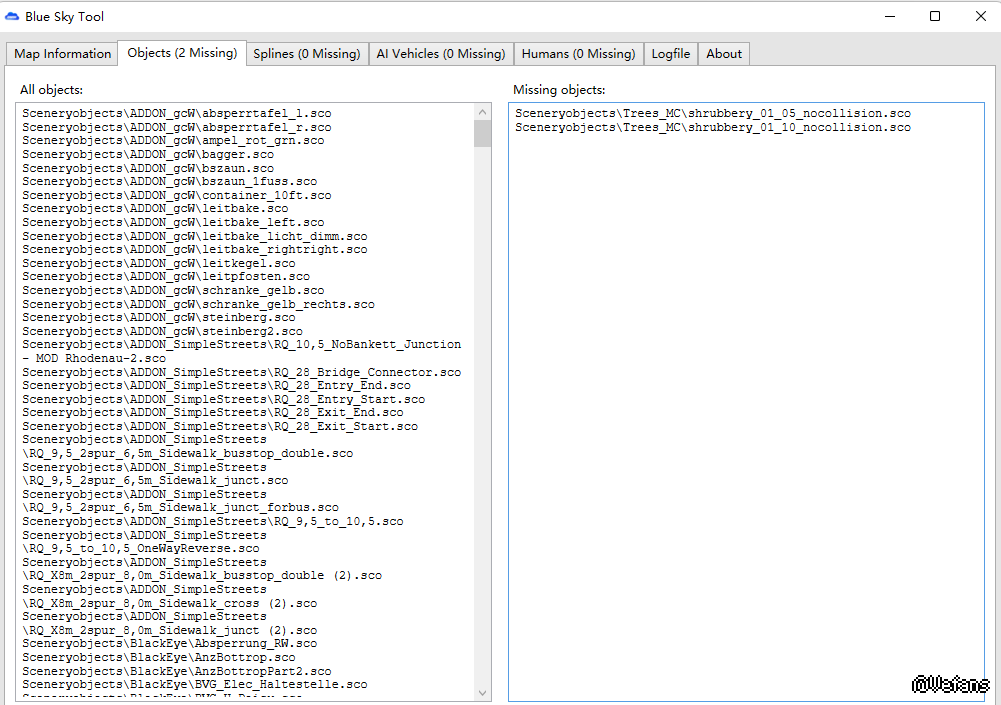The width and height of the screenshot is (1001, 705).
Task: Click the scroll up arrow in All objects list
Action: (x=483, y=111)
